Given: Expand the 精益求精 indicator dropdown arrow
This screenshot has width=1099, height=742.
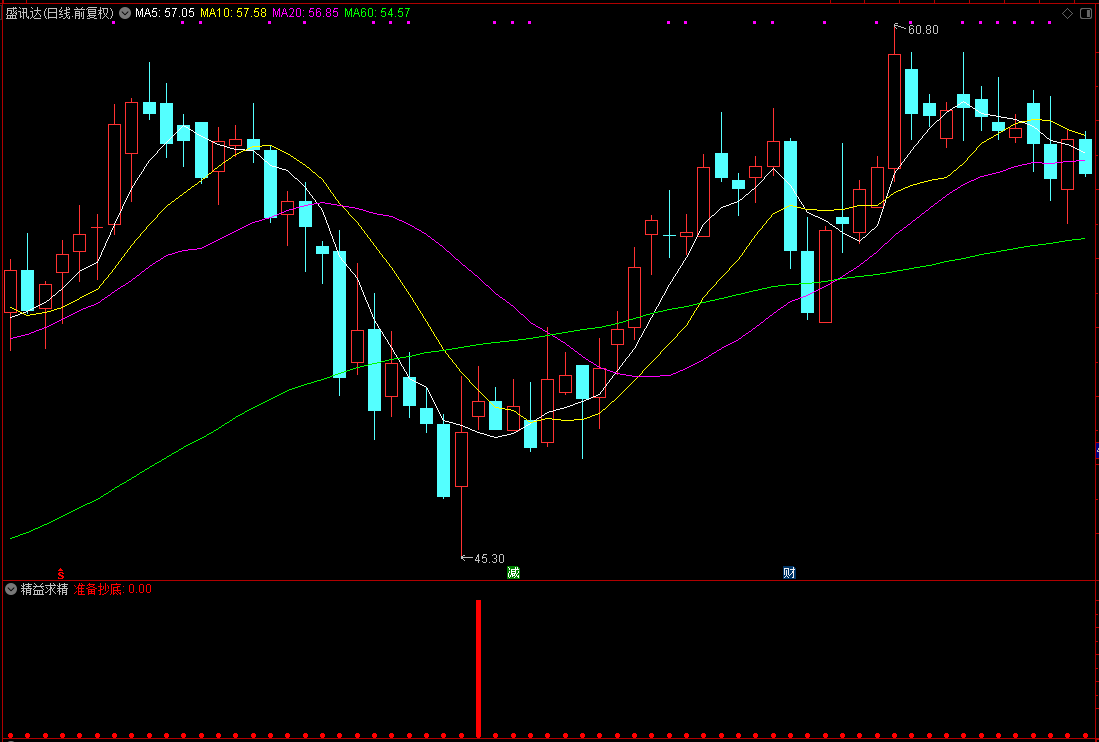Looking at the screenshot, I should pos(11,589).
